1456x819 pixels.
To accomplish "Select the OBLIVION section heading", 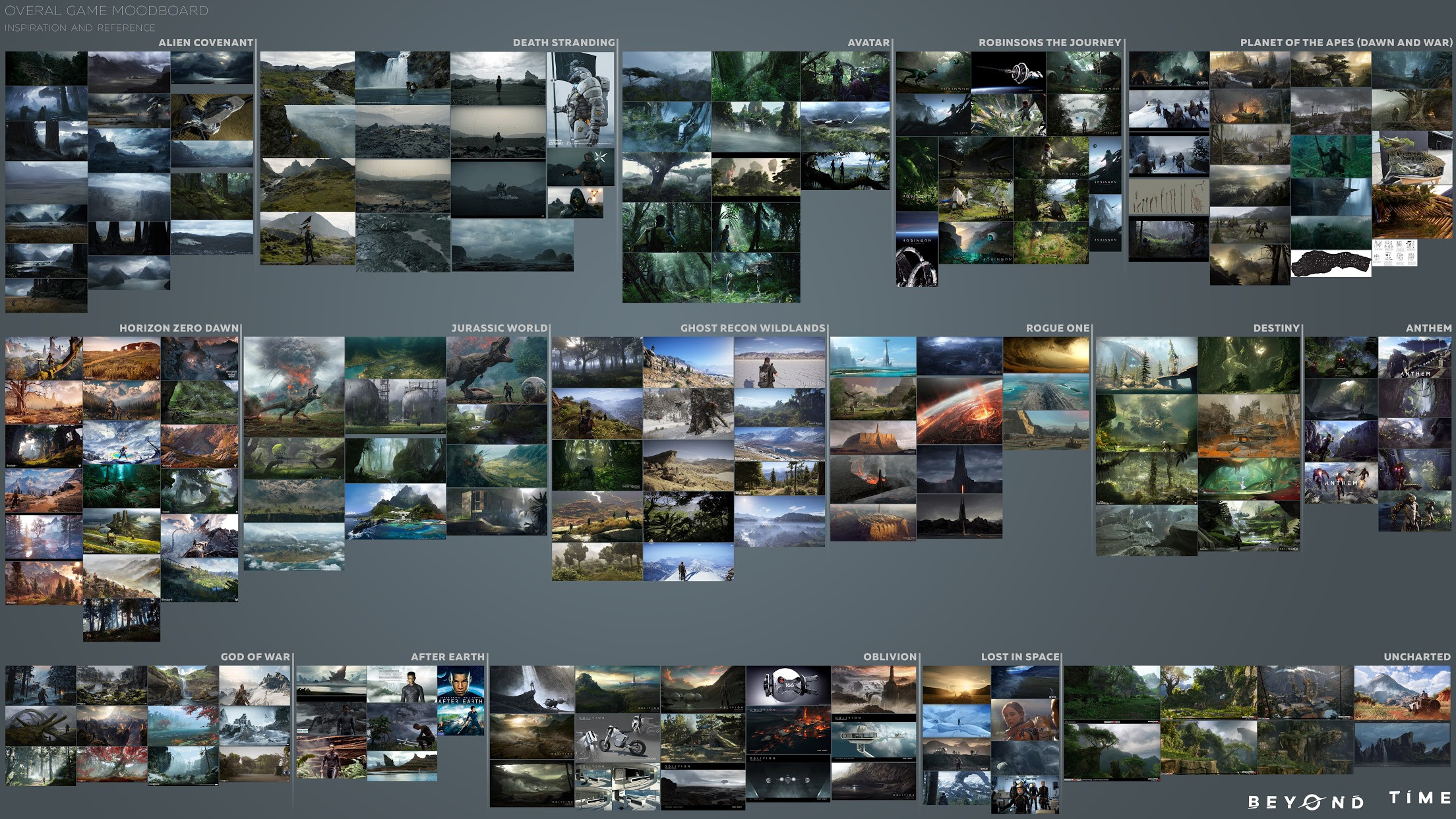I will tap(890, 657).
